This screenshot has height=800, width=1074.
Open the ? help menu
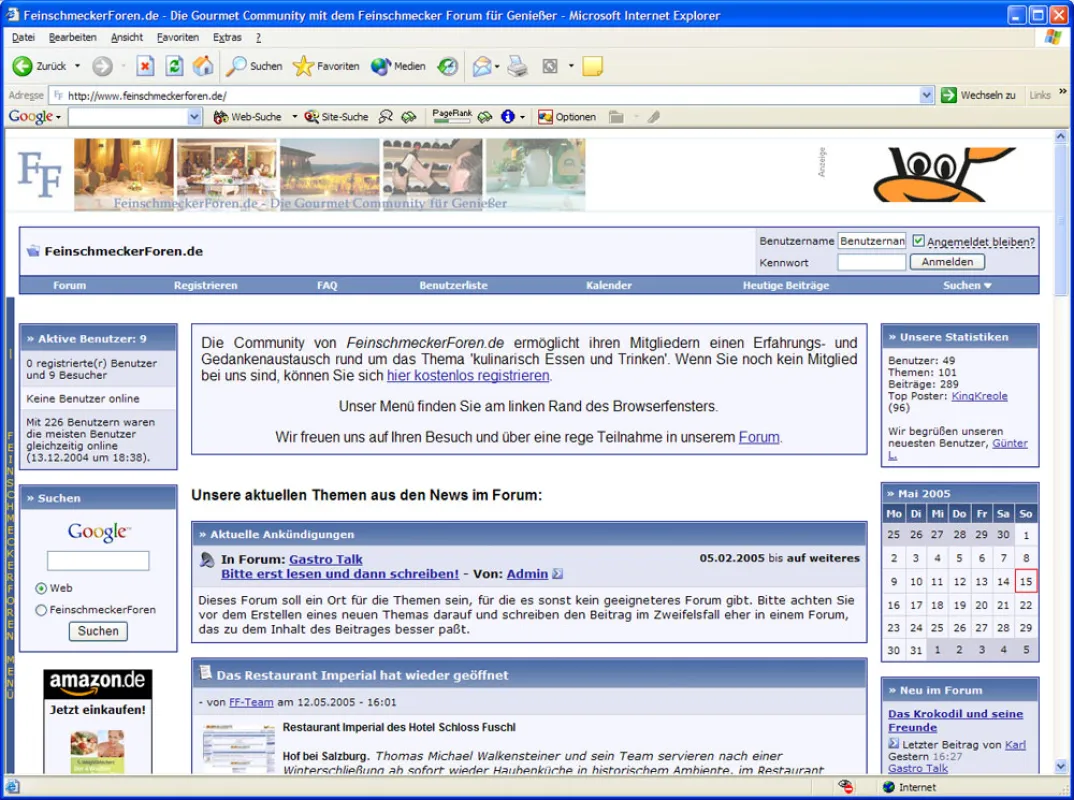coord(258,38)
